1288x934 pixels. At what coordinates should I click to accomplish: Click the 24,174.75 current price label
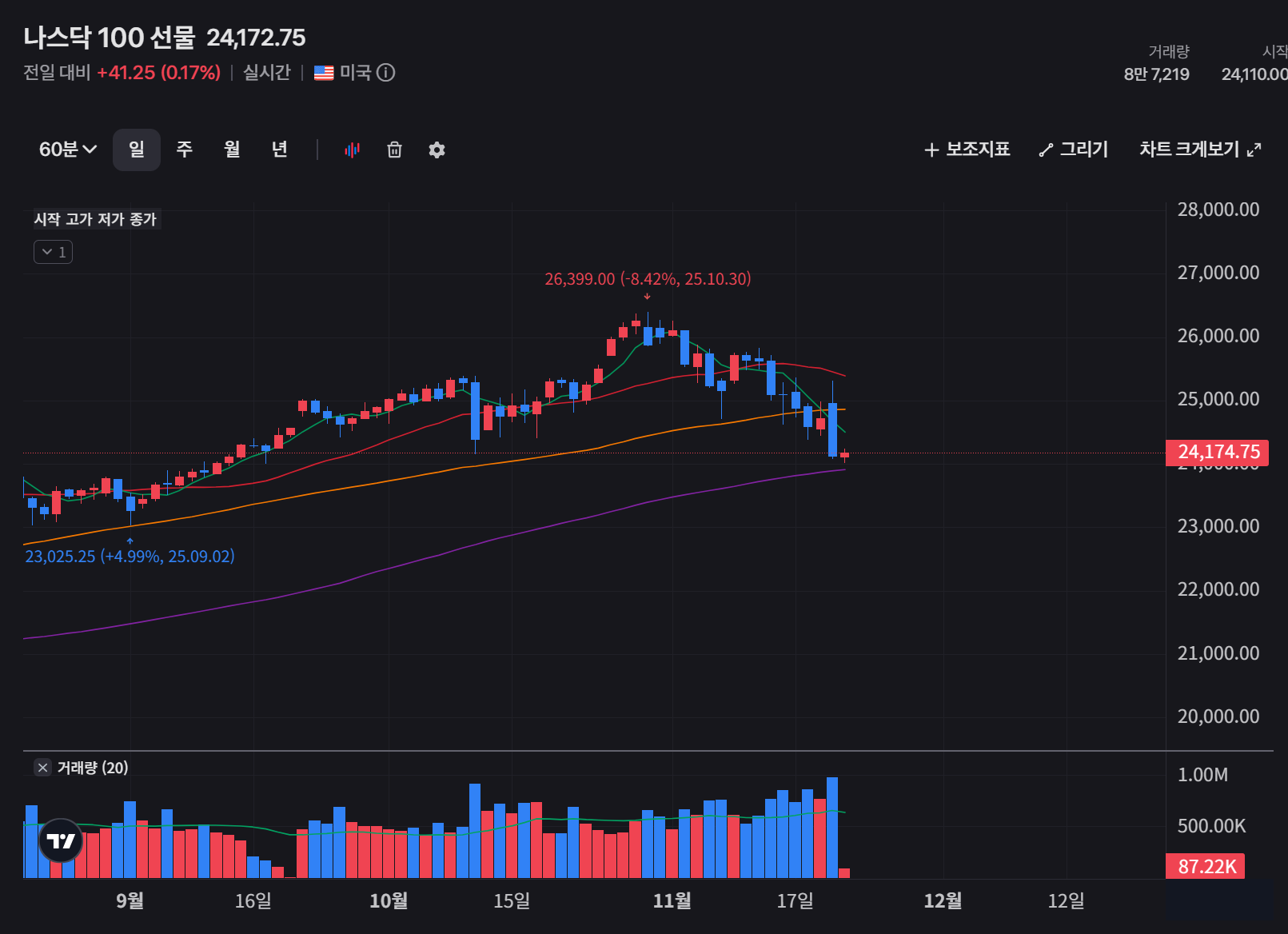(1218, 452)
